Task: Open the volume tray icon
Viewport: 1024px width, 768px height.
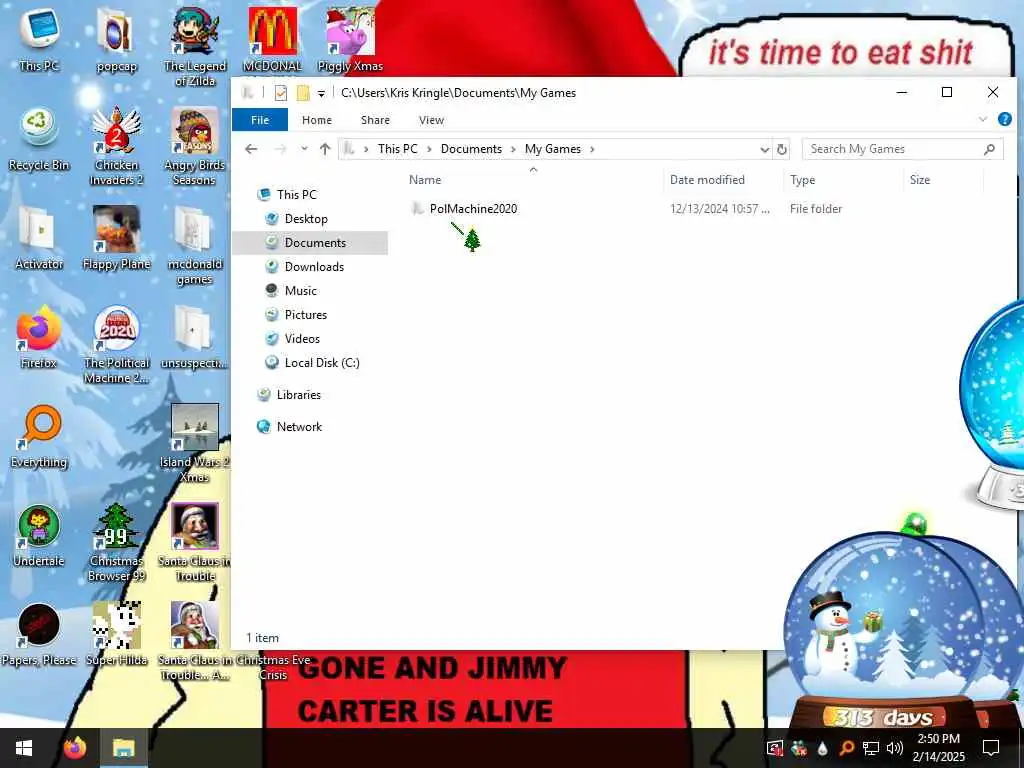Action: tap(895, 748)
